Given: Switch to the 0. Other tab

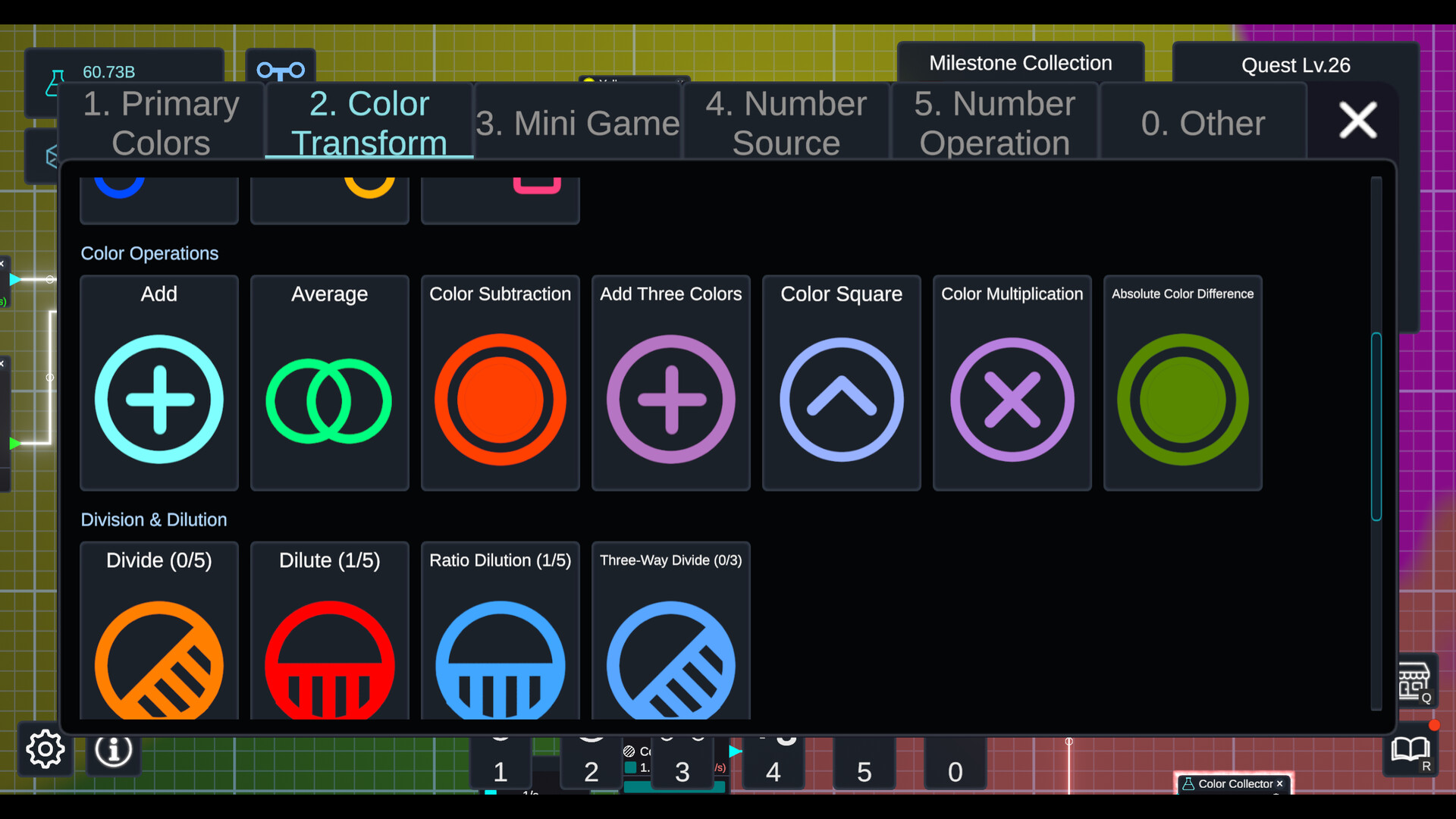Looking at the screenshot, I should click(x=1203, y=122).
